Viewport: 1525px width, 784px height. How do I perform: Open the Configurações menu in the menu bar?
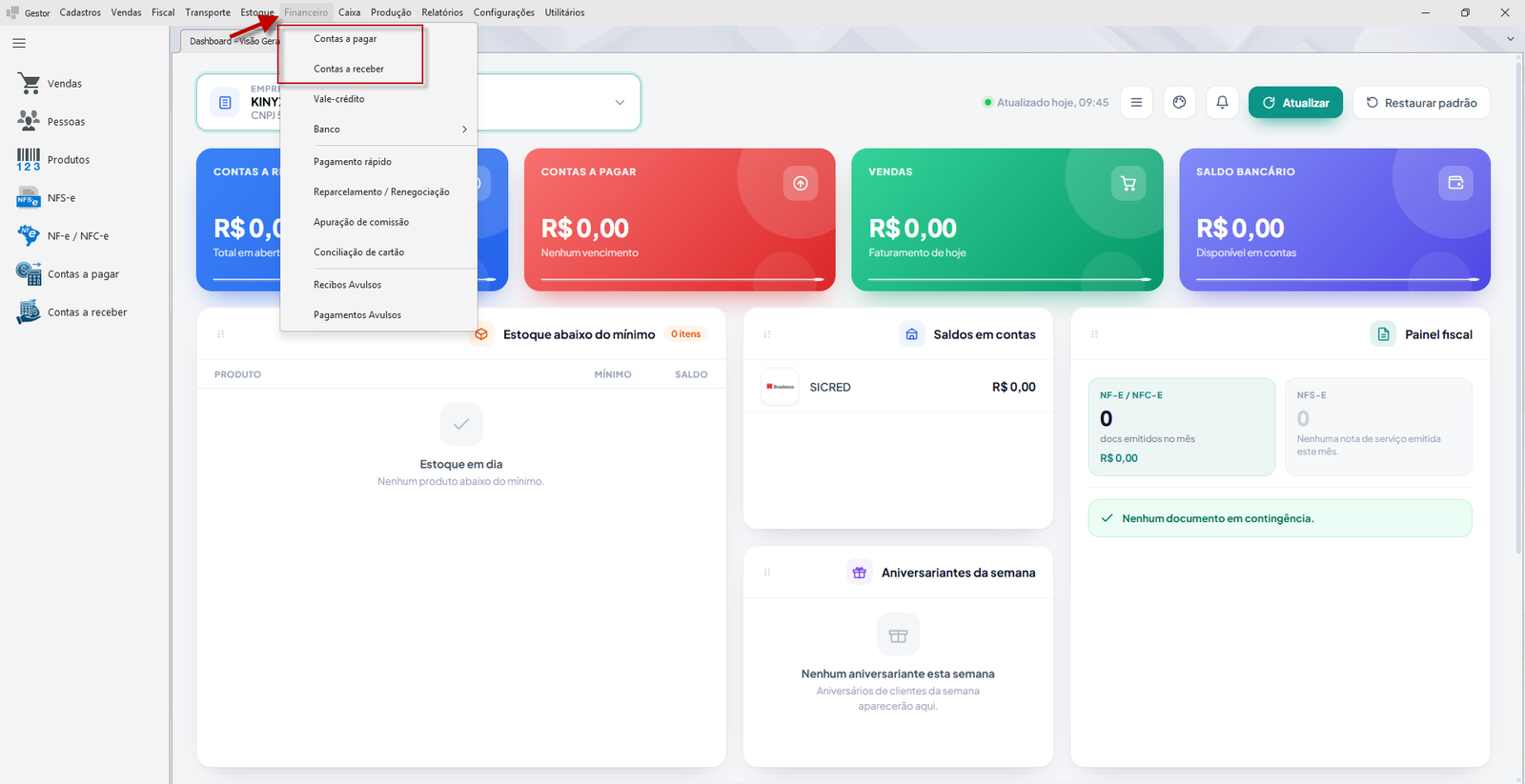pos(504,12)
